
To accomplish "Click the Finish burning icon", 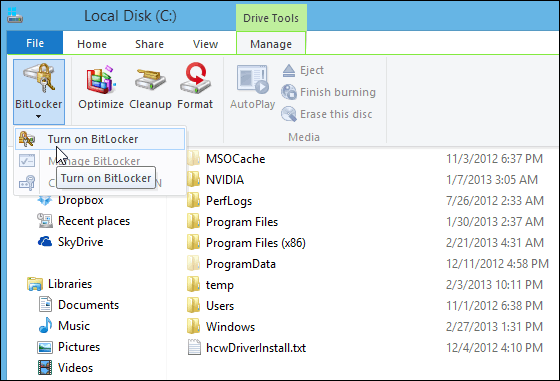I will coord(289,92).
